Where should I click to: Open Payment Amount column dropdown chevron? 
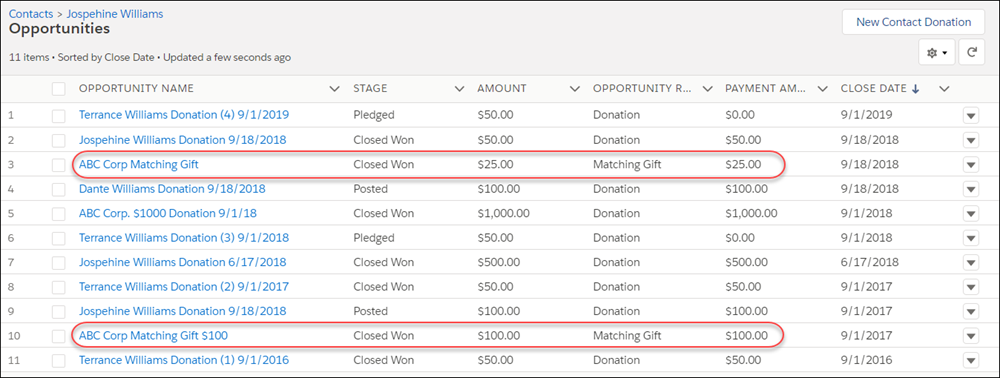[x=823, y=89]
